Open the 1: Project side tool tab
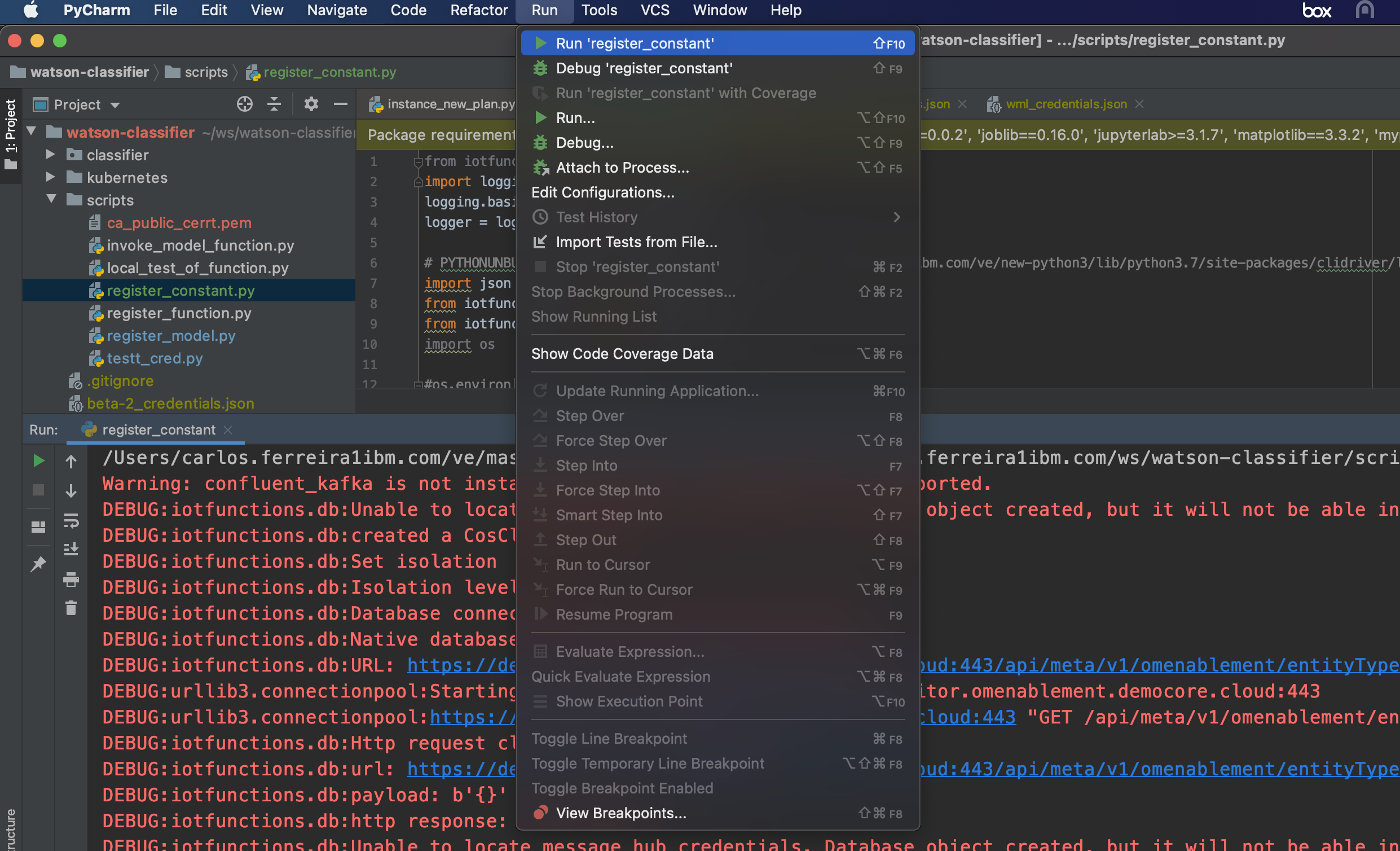Screen dimensions: 1400x851 point(11,134)
